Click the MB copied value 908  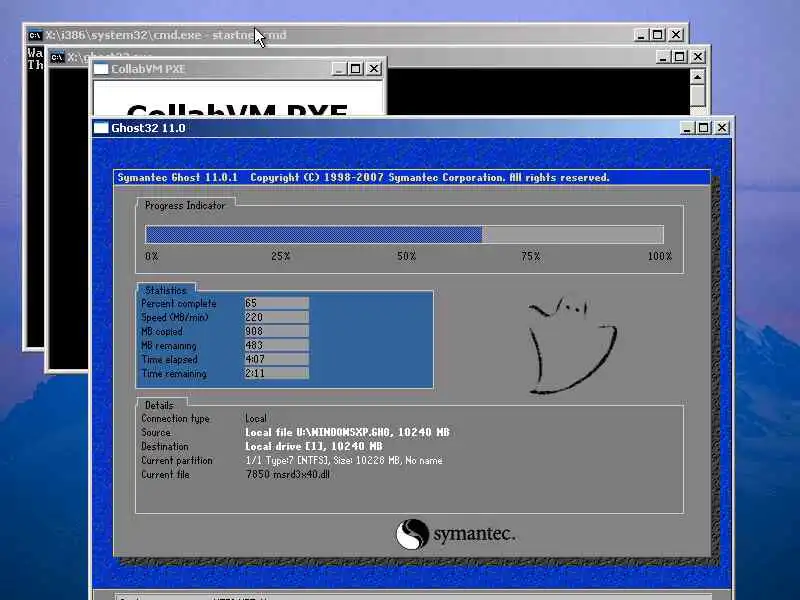point(277,331)
